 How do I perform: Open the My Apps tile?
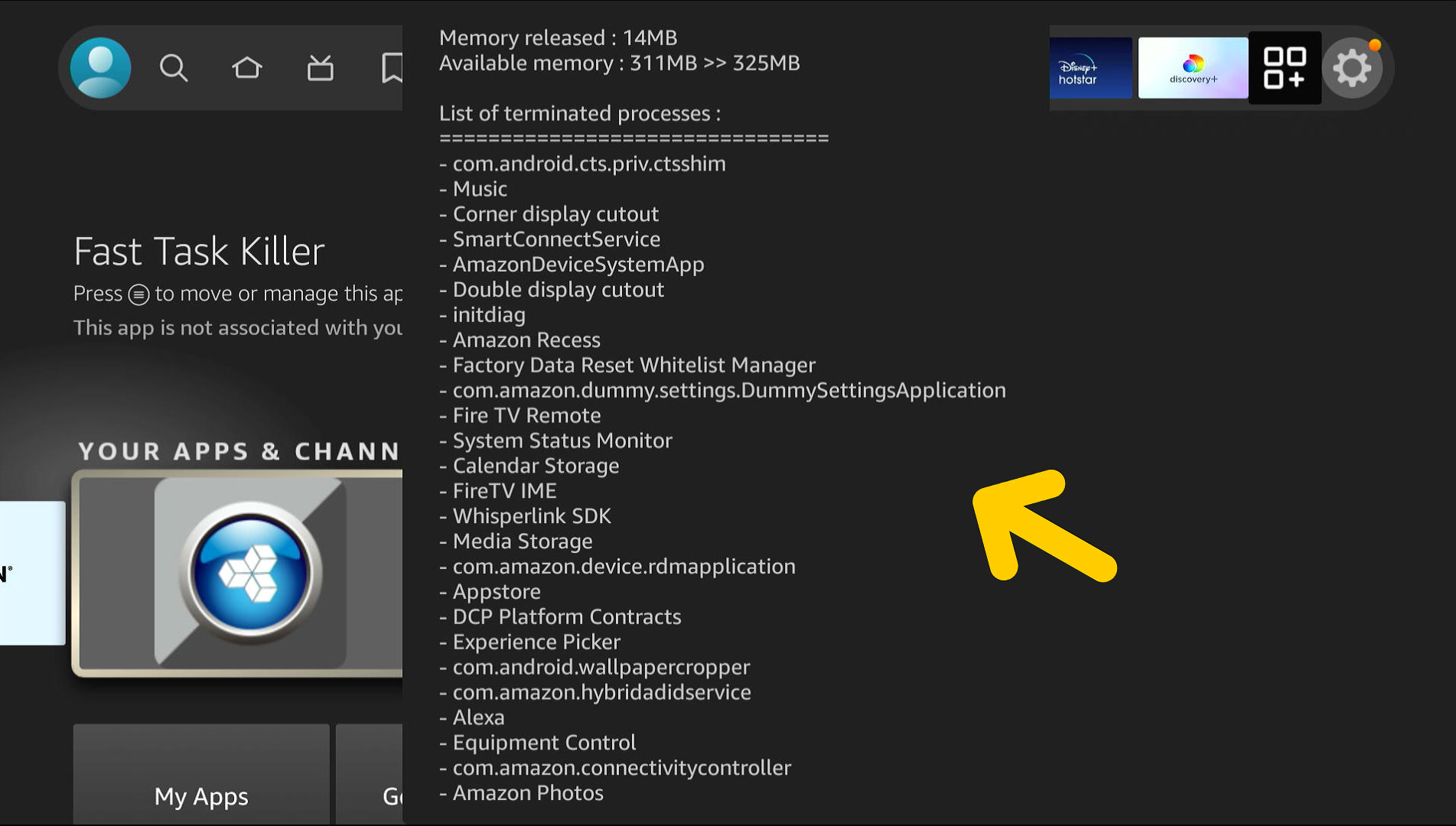(201, 774)
